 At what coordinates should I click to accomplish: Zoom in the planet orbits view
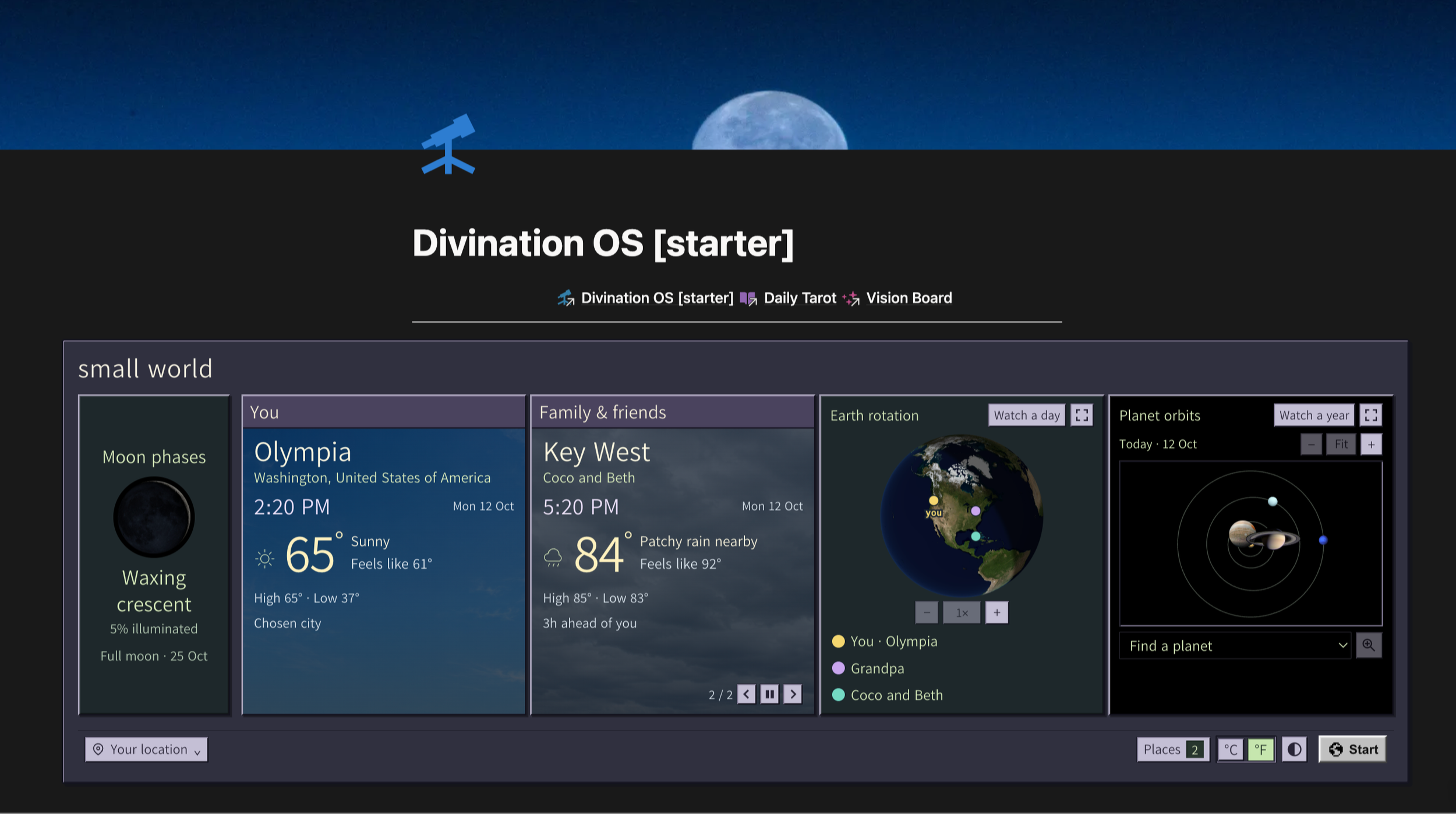click(1371, 444)
